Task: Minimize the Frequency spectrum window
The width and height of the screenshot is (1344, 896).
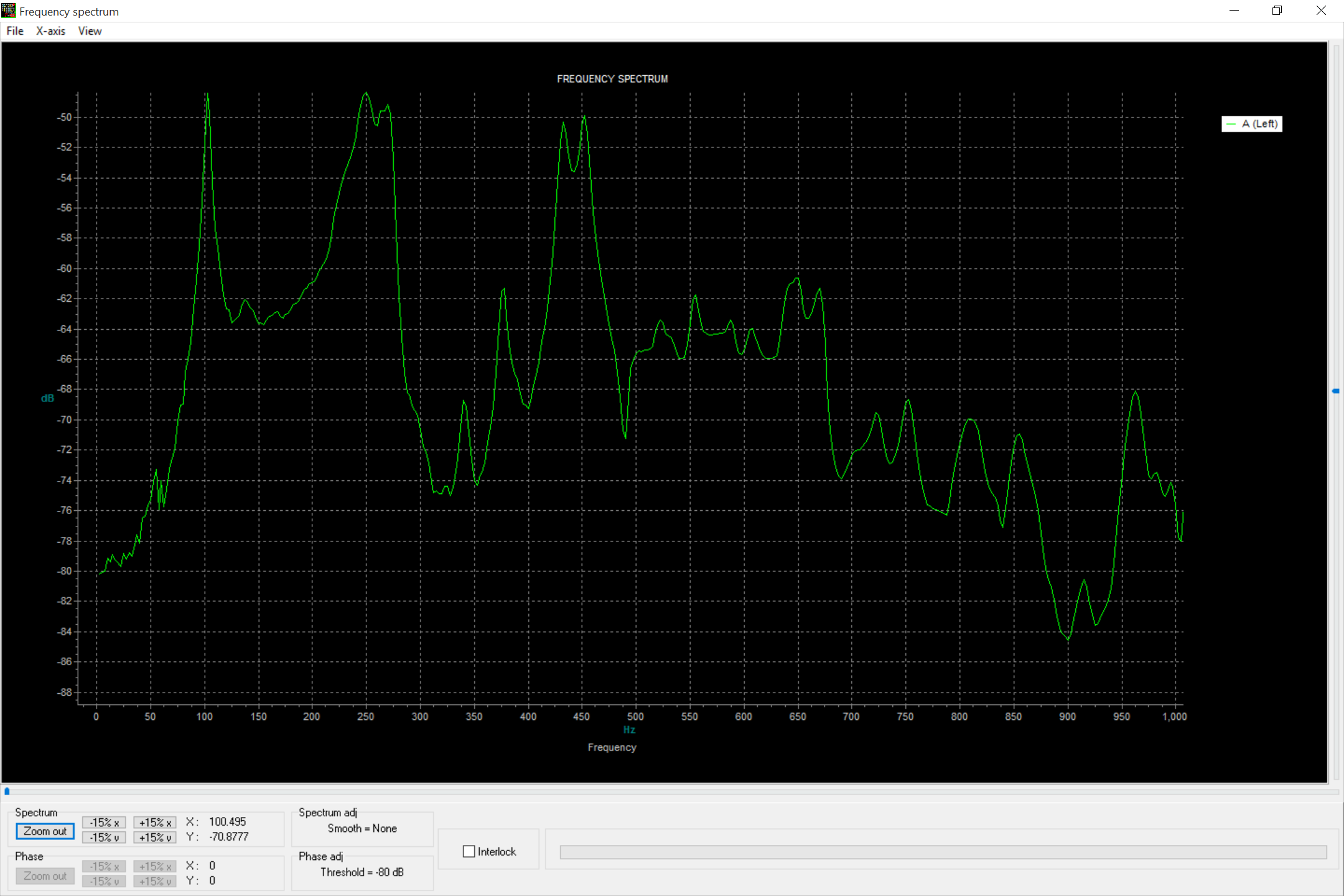Action: [1234, 11]
